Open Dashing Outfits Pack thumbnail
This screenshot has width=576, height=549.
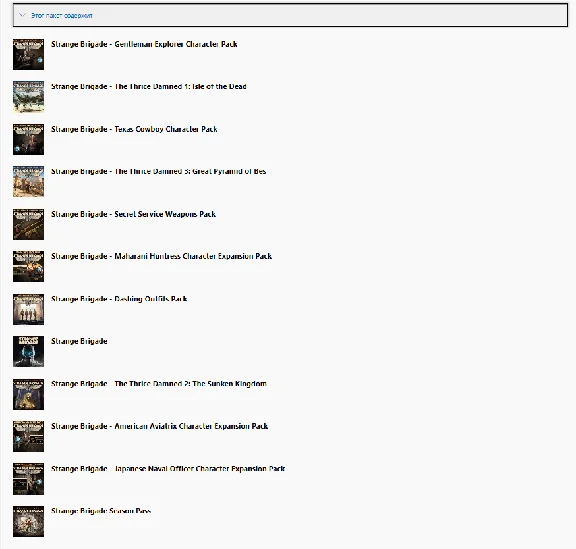point(28,309)
